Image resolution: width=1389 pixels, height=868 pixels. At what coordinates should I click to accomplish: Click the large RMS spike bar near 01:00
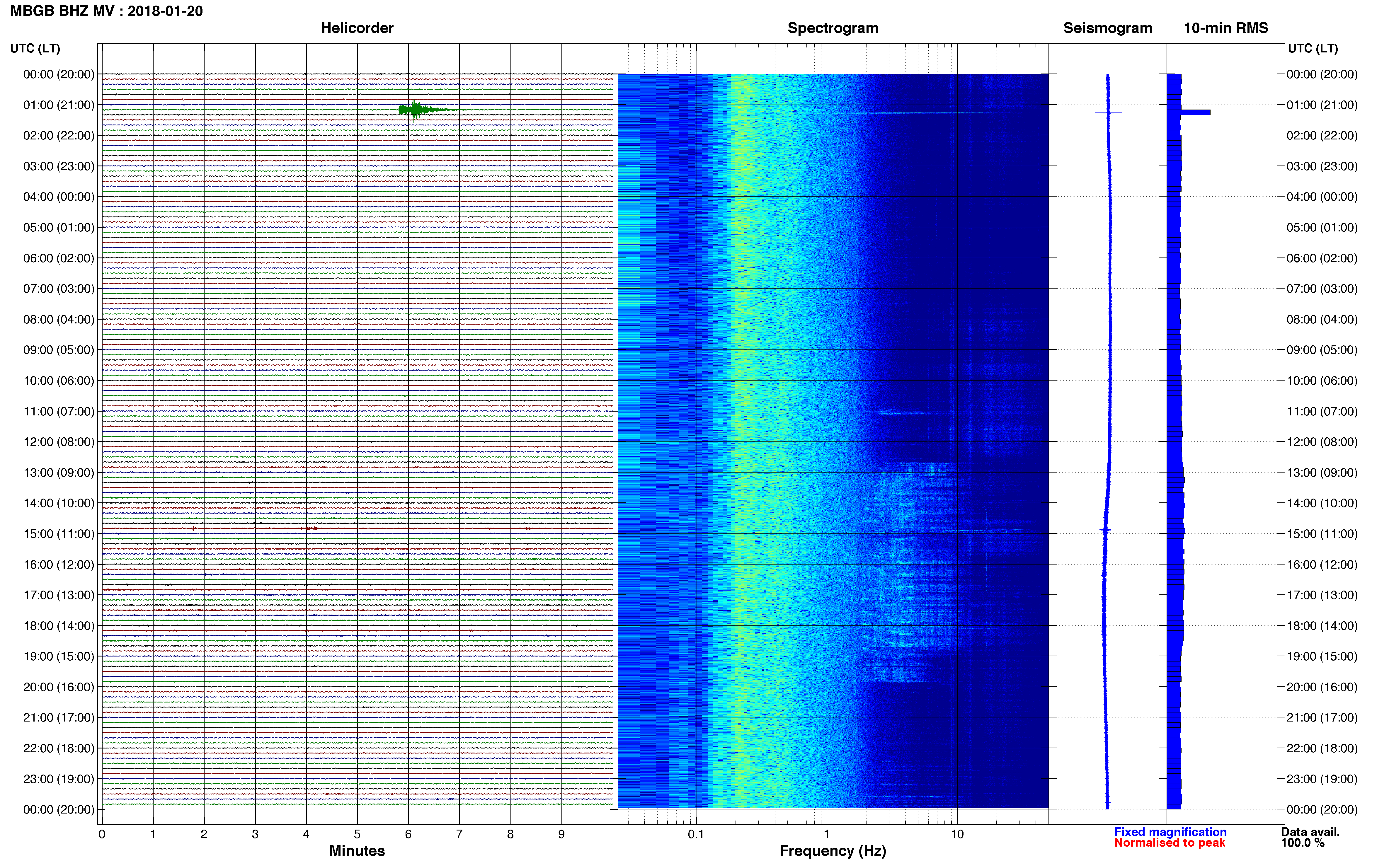(1195, 112)
